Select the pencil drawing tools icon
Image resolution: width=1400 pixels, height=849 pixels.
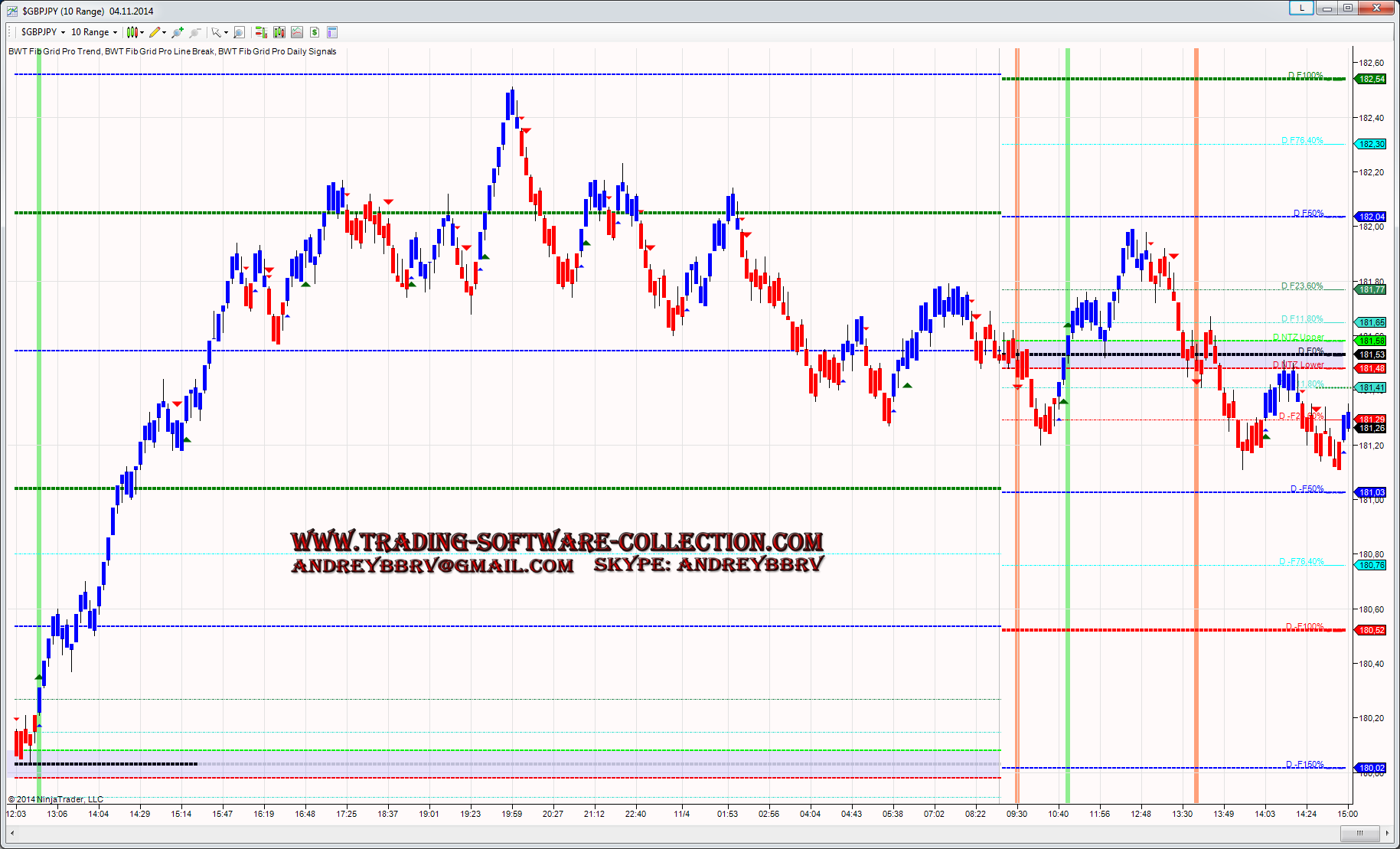155,32
